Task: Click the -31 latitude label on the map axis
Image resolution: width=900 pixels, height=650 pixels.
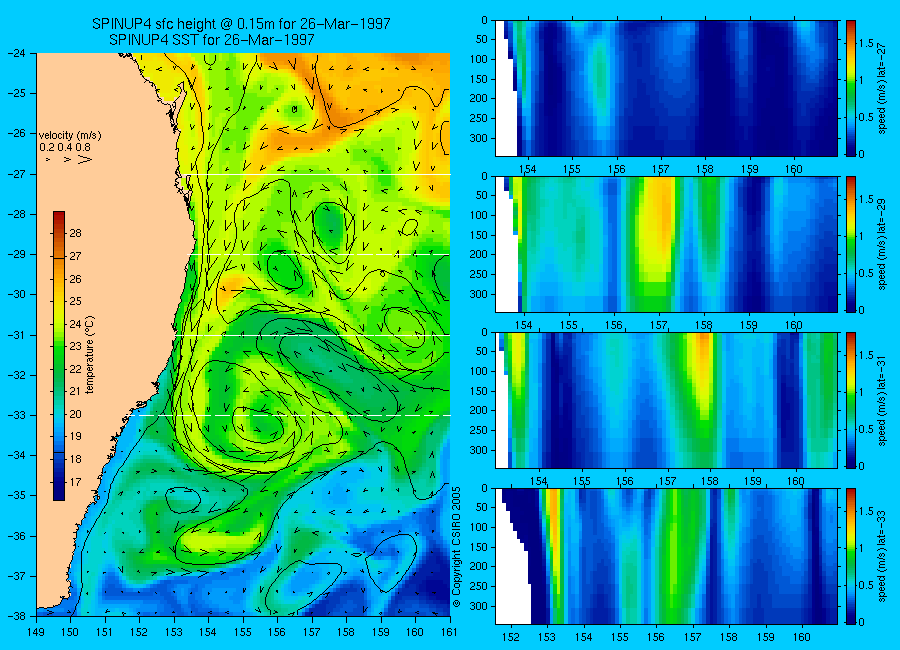Action: 17,335
